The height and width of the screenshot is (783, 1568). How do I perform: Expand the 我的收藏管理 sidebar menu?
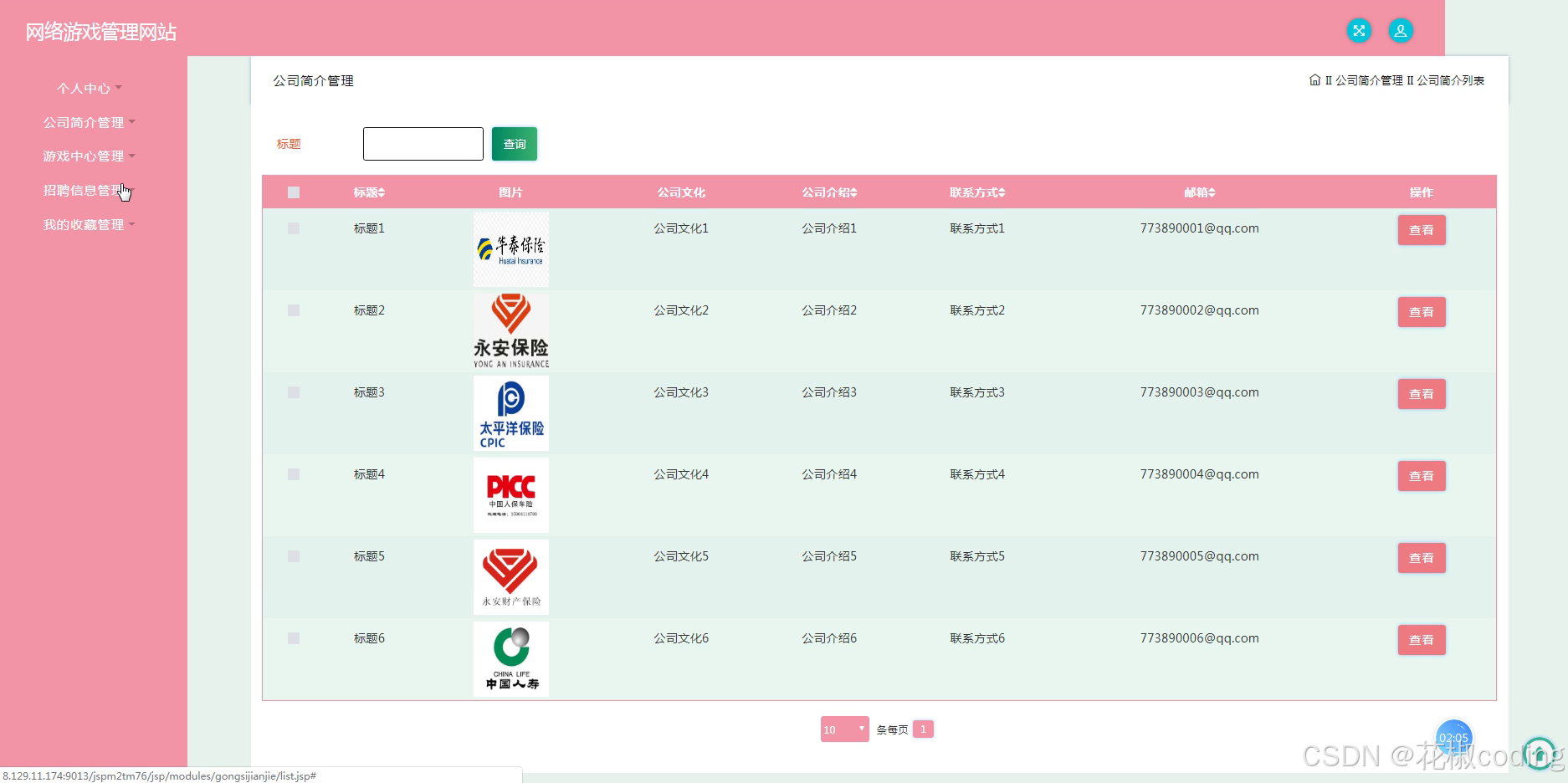pos(89,225)
